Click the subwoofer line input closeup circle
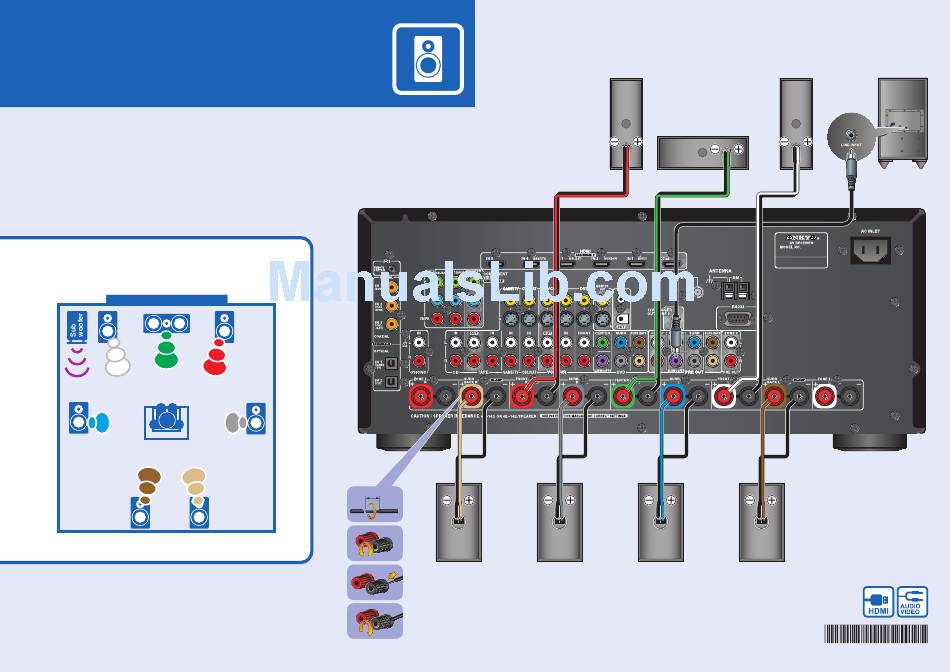950x672 pixels. point(851,137)
